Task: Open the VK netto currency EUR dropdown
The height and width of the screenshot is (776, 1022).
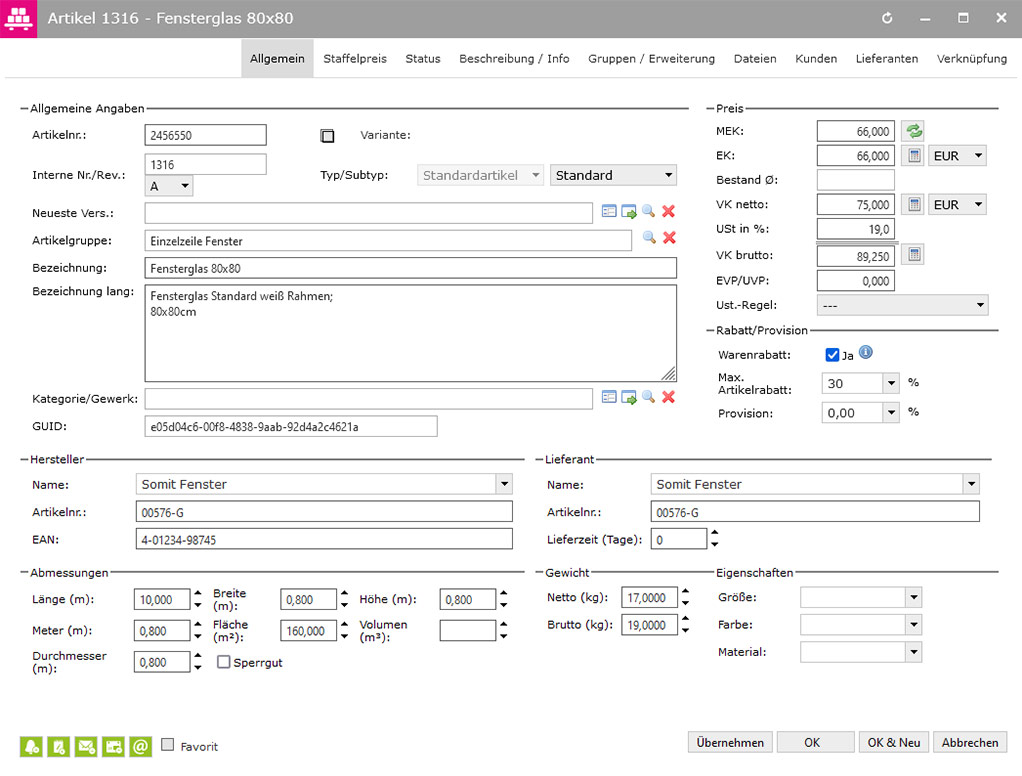Action: click(x=957, y=205)
